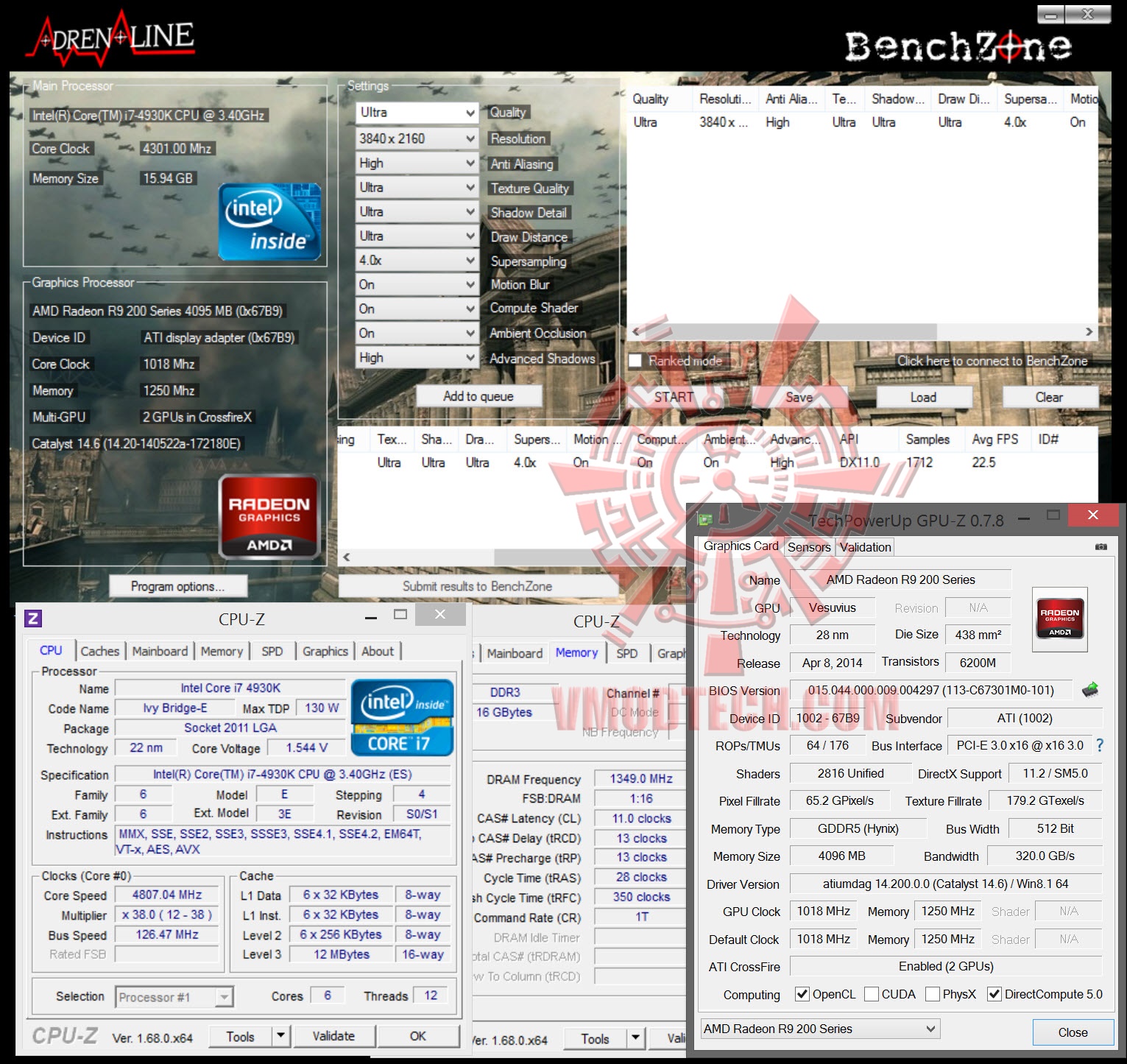Click the queue list horizontal scrollbar thumb
The height and width of the screenshot is (1064, 1127).
pos(791,332)
